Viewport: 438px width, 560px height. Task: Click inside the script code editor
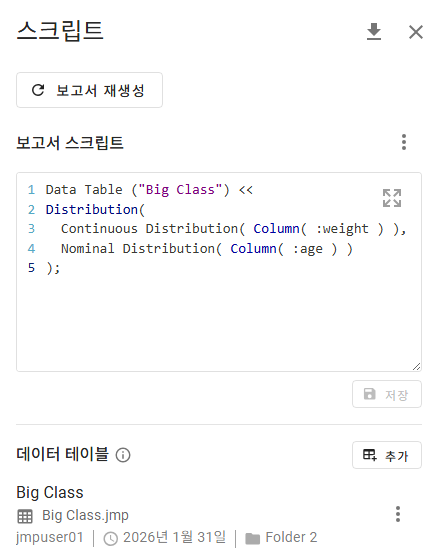point(219,272)
